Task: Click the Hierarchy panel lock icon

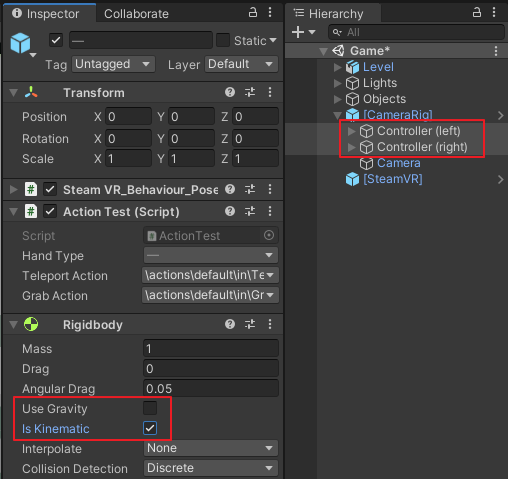Action: 477,13
